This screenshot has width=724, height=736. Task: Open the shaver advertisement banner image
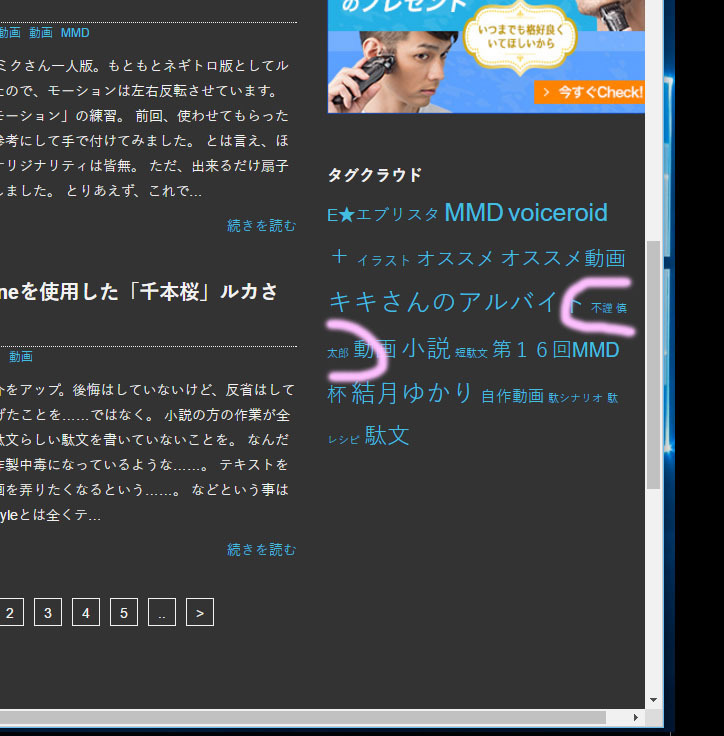[486, 56]
